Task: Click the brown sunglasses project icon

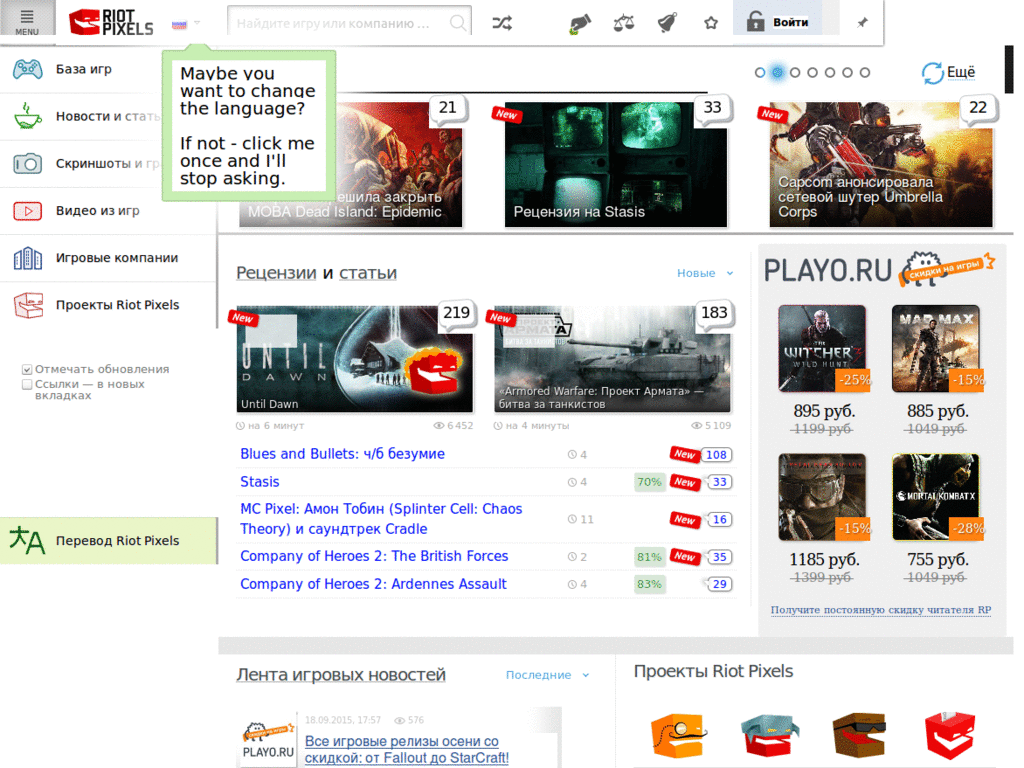Action: [x=859, y=735]
